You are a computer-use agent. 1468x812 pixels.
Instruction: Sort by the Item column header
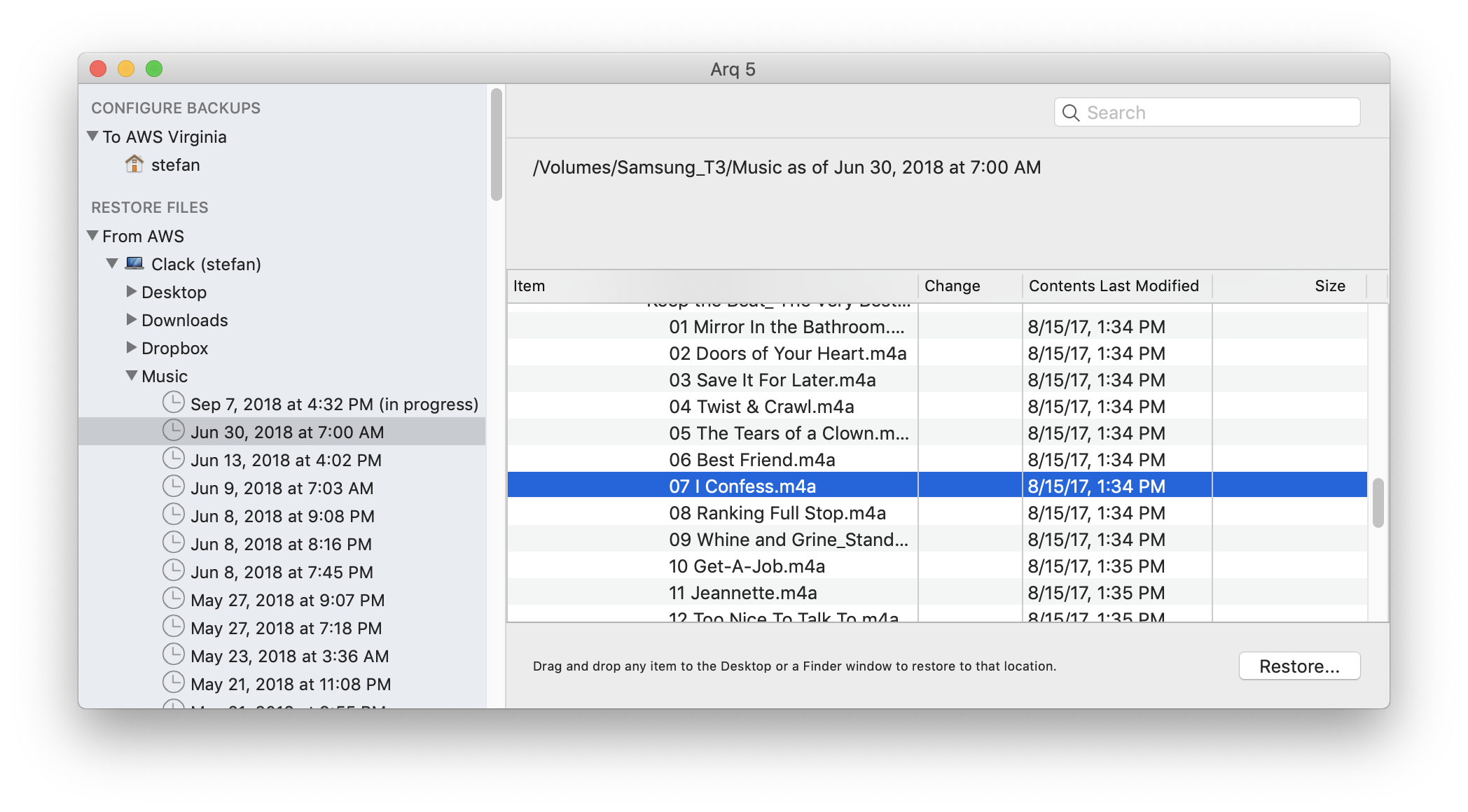tap(712, 286)
